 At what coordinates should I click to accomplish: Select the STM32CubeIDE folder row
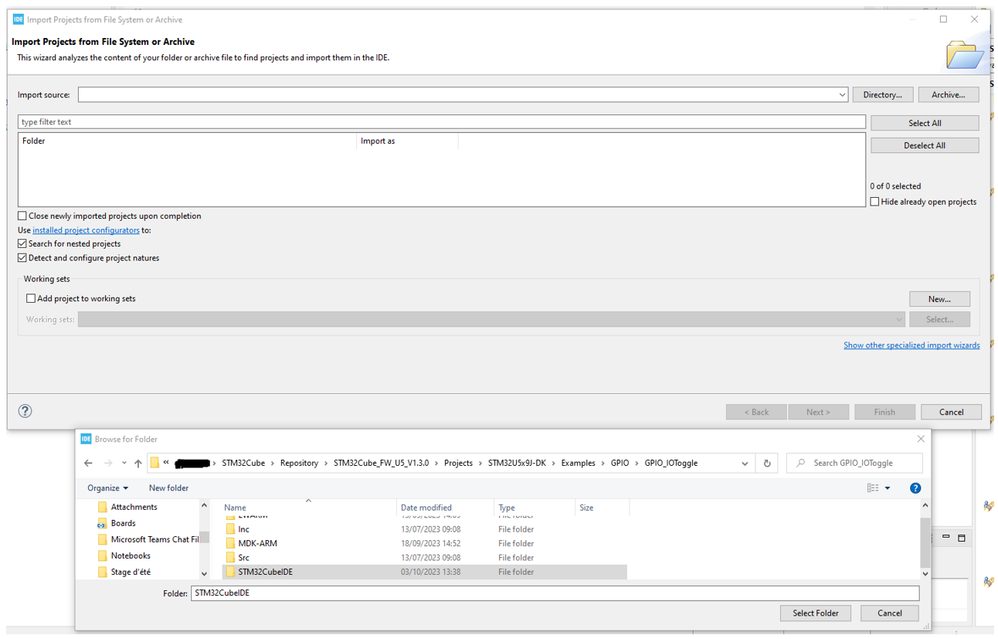pos(425,572)
